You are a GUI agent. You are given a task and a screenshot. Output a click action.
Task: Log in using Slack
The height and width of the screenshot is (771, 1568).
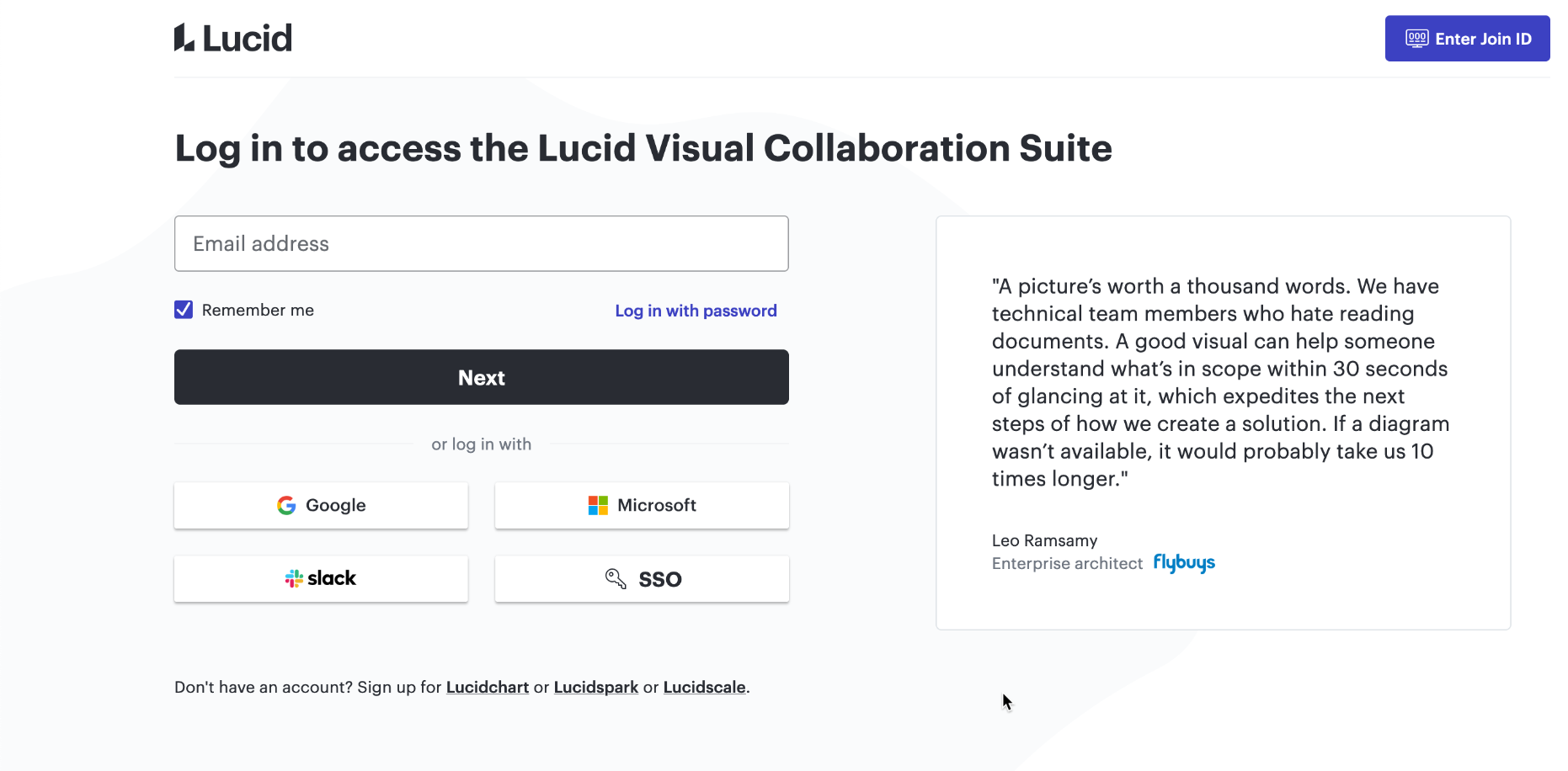coord(321,578)
